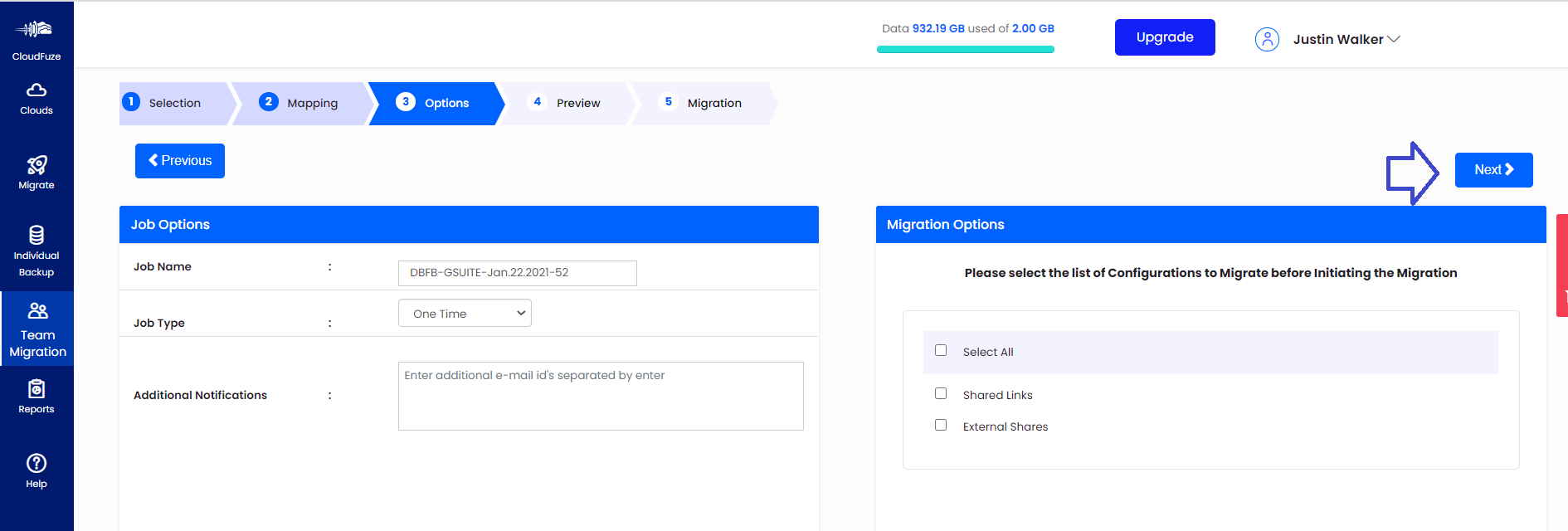Click the Shared Links label text
1568x531 pixels.
(x=998, y=395)
